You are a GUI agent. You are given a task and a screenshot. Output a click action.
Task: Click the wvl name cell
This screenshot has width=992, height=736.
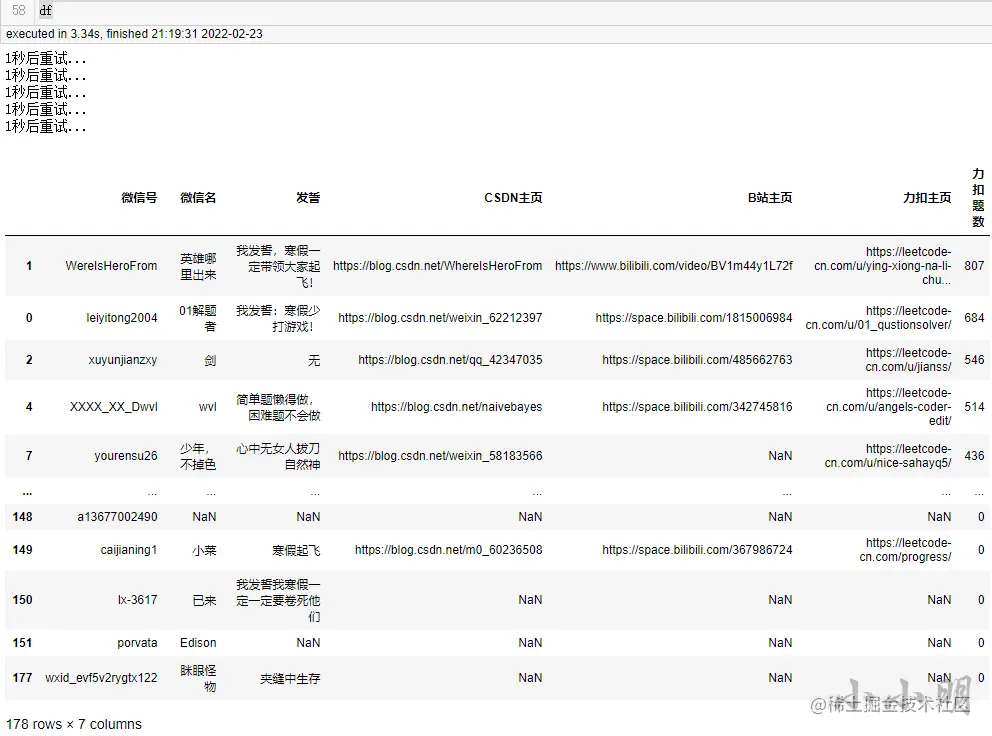208,406
